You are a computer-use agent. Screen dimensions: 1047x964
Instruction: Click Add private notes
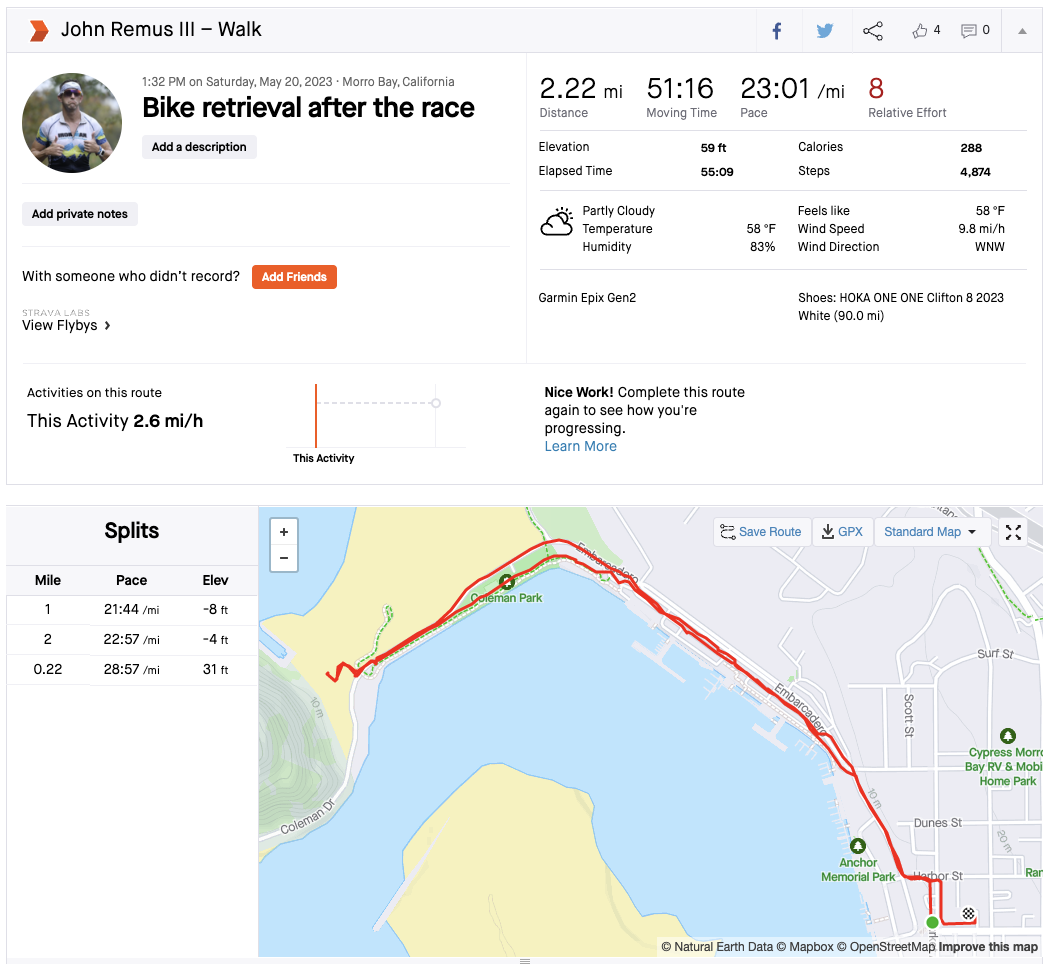80,214
